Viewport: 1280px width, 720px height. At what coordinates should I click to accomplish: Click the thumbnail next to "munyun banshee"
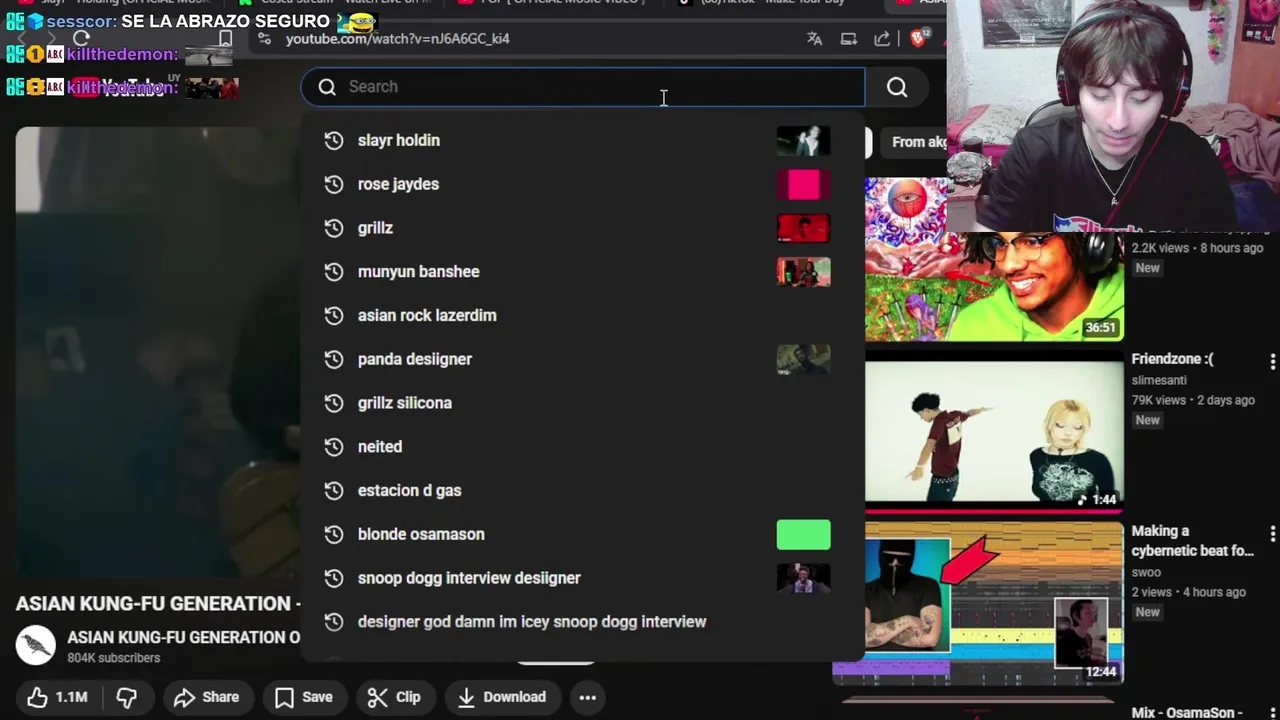point(804,272)
